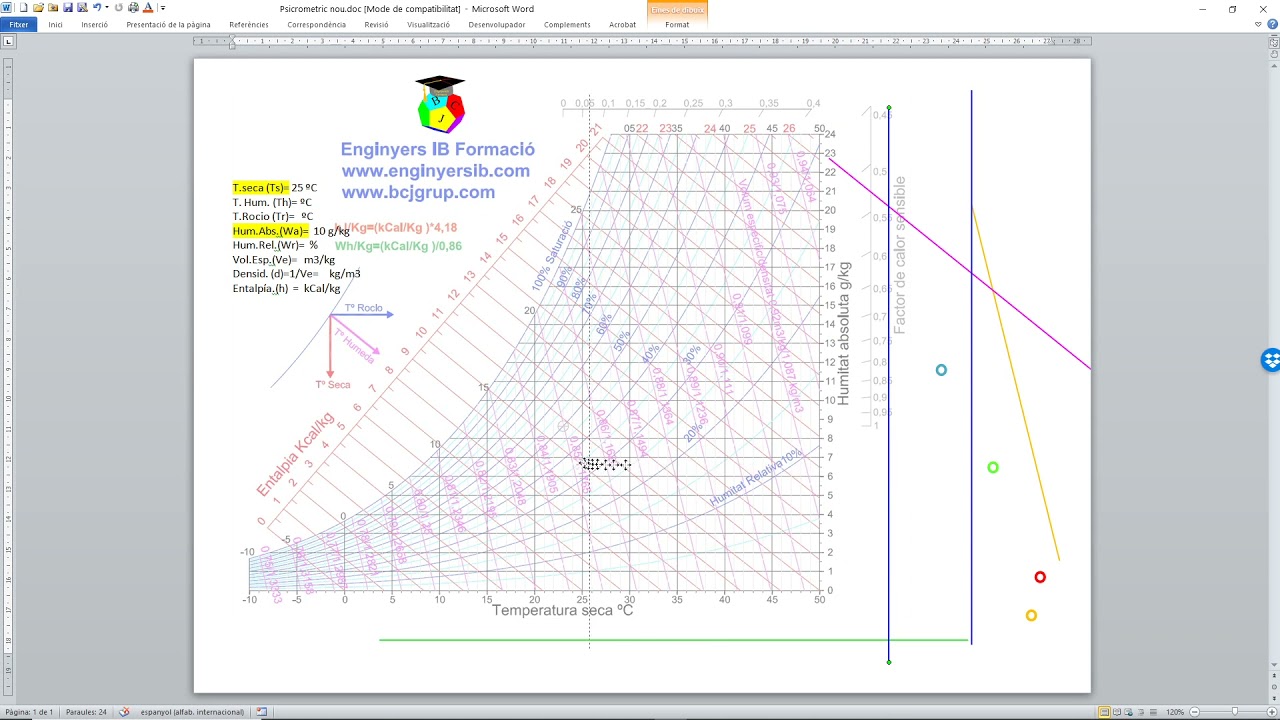Screen dimensions: 1280x720
Task: Select the Format drawing tools tab
Action: click(677, 24)
